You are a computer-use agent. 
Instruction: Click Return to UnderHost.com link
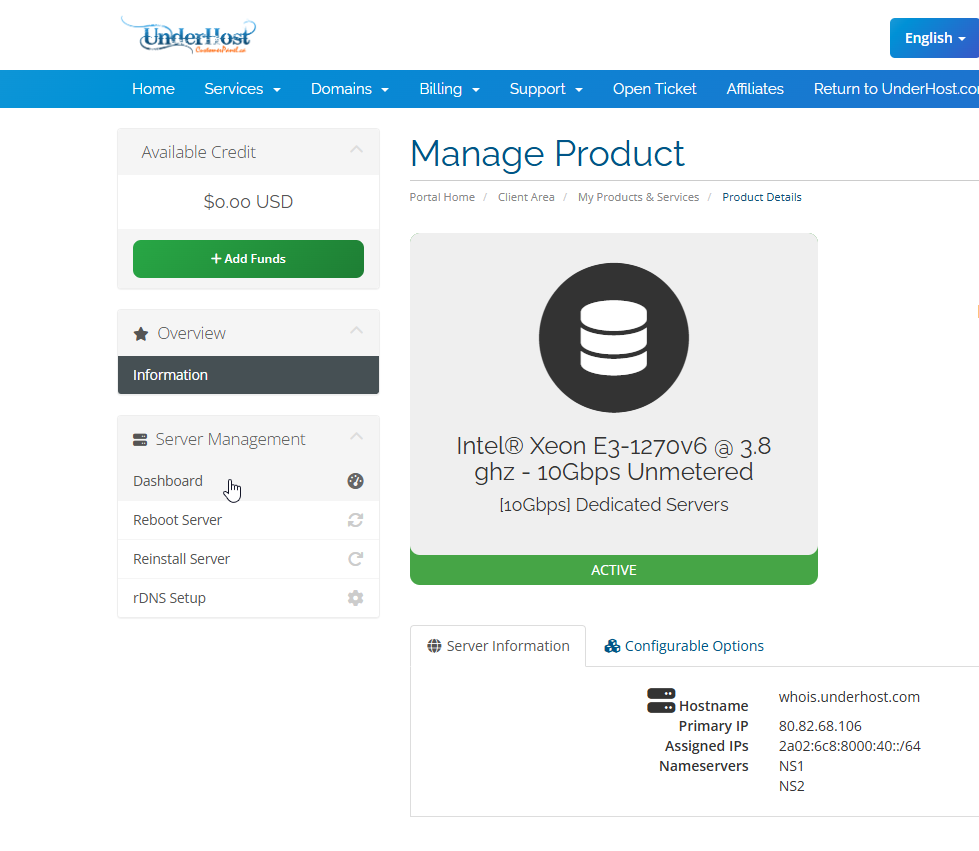(x=896, y=89)
